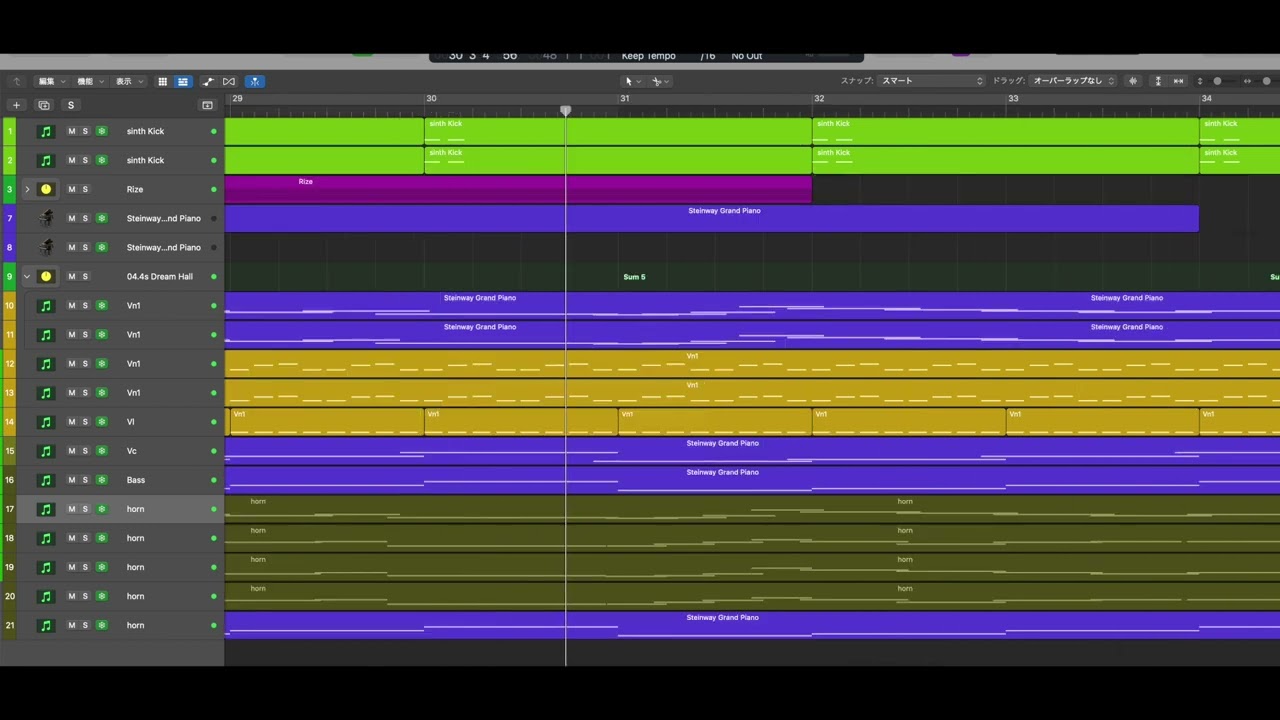Select the Vn1 region on track 12
The width and height of the screenshot is (1280, 720).
pyautogui.click(x=752, y=363)
